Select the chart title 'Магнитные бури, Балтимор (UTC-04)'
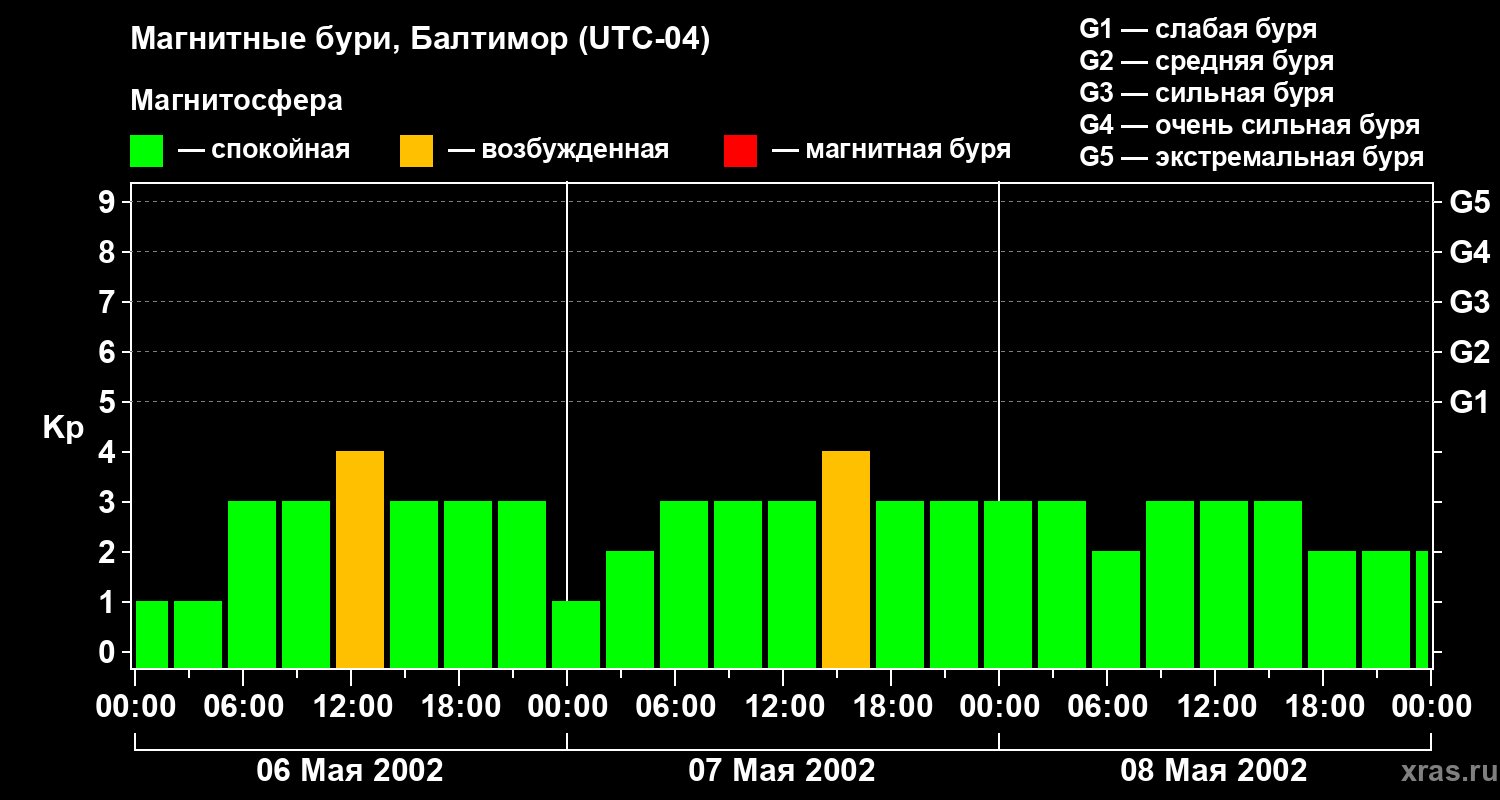This screenshot has width=1500, height=800. coord(420,40)
